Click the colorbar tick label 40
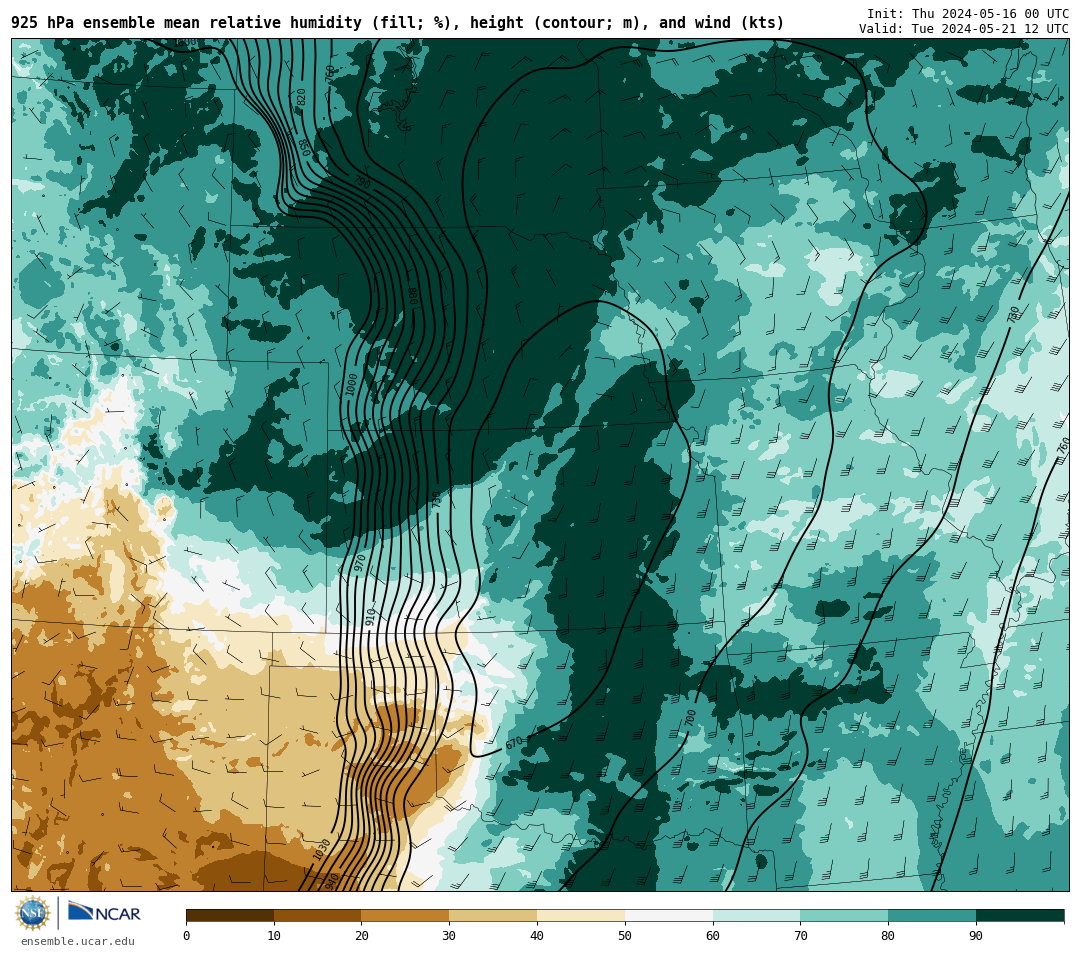1080x954 pixels. coord(537,935)
